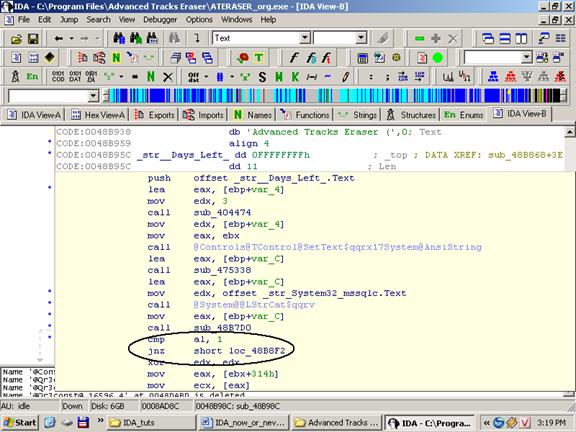Switch to the IDA View-A tab
This screenshot has width=576, height=432.
35,115
